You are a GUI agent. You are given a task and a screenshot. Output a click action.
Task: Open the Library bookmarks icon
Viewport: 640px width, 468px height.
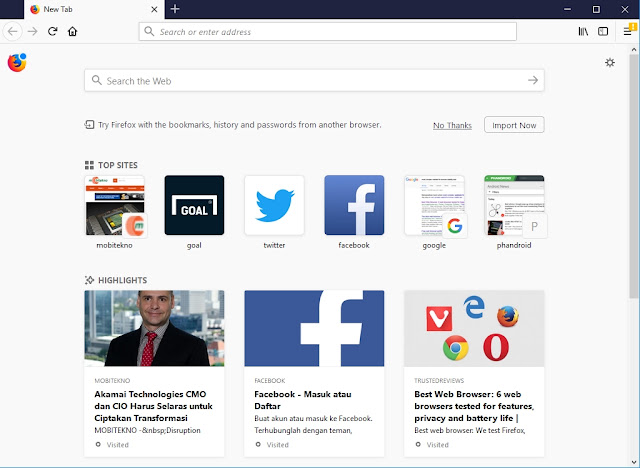[583, 31]
